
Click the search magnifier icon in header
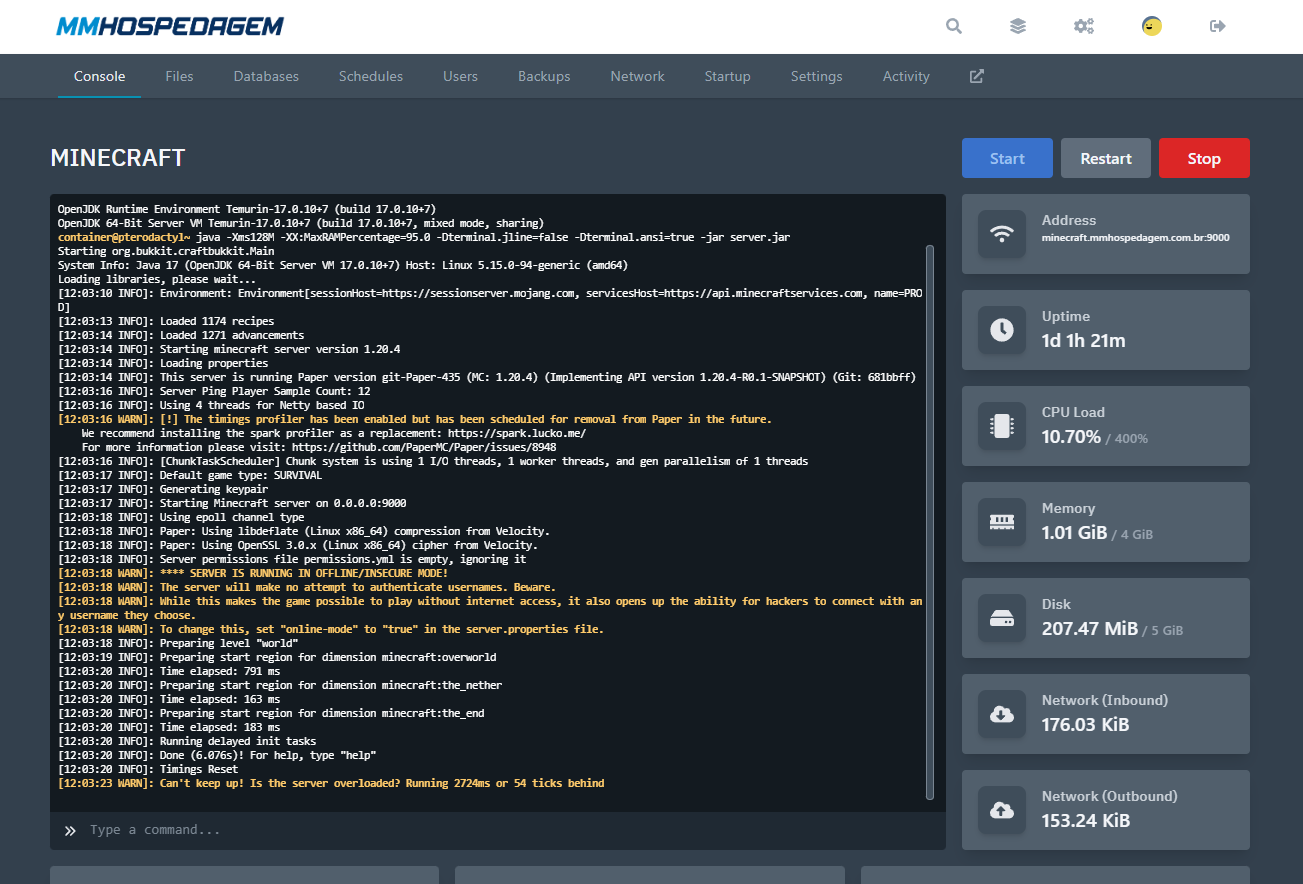coord(954,26)
